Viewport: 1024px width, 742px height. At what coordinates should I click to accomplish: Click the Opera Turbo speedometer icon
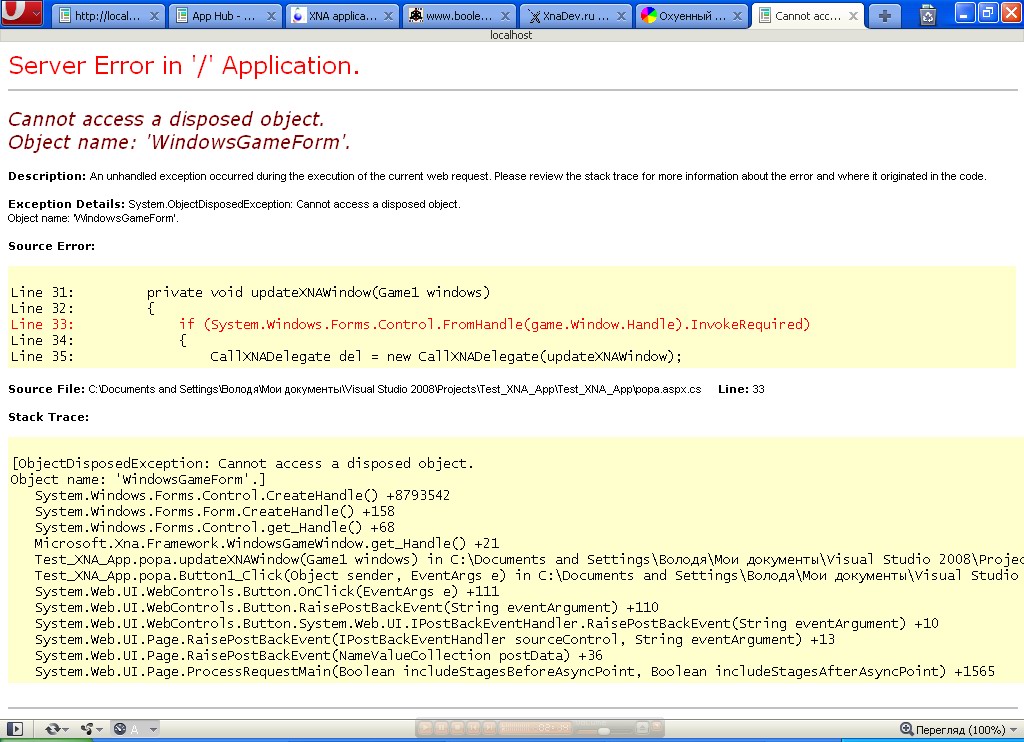click(x=120, y=729)
